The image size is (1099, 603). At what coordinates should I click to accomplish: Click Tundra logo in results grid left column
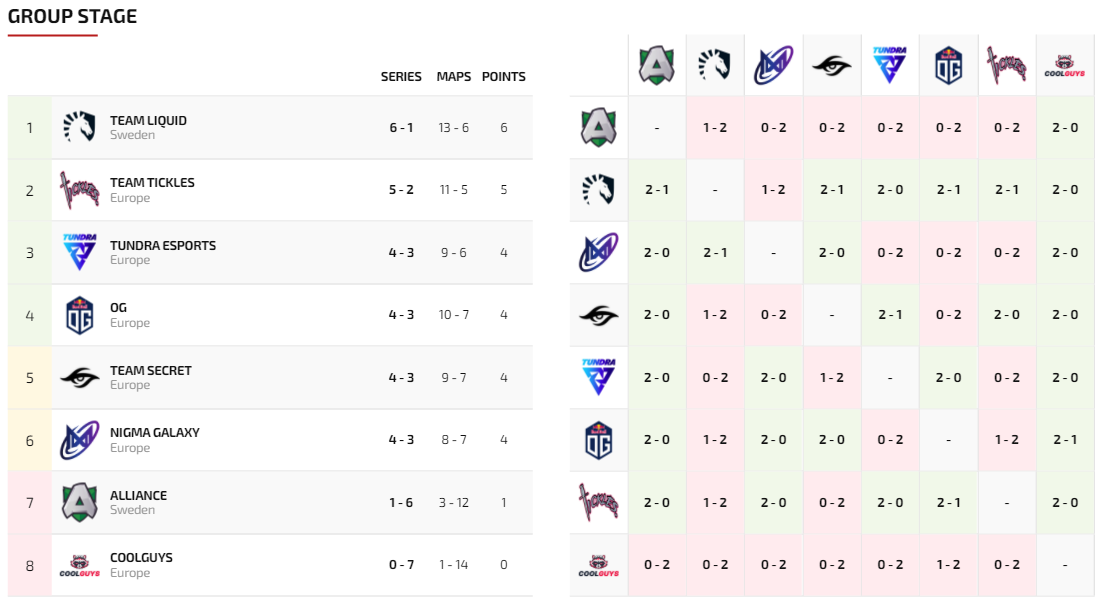tap(598, 377)
